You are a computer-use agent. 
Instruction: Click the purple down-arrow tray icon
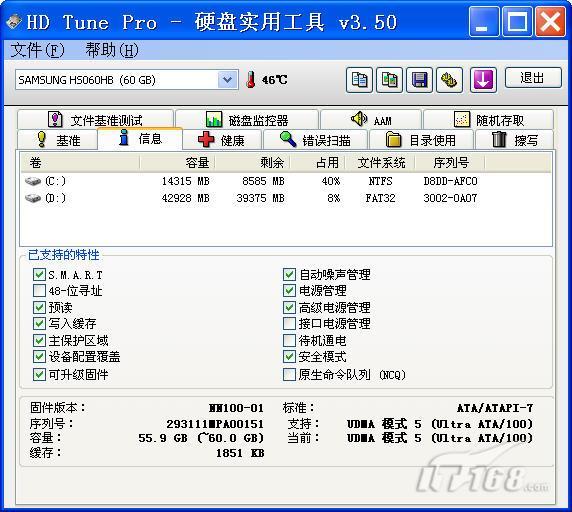tap(483, 79)
